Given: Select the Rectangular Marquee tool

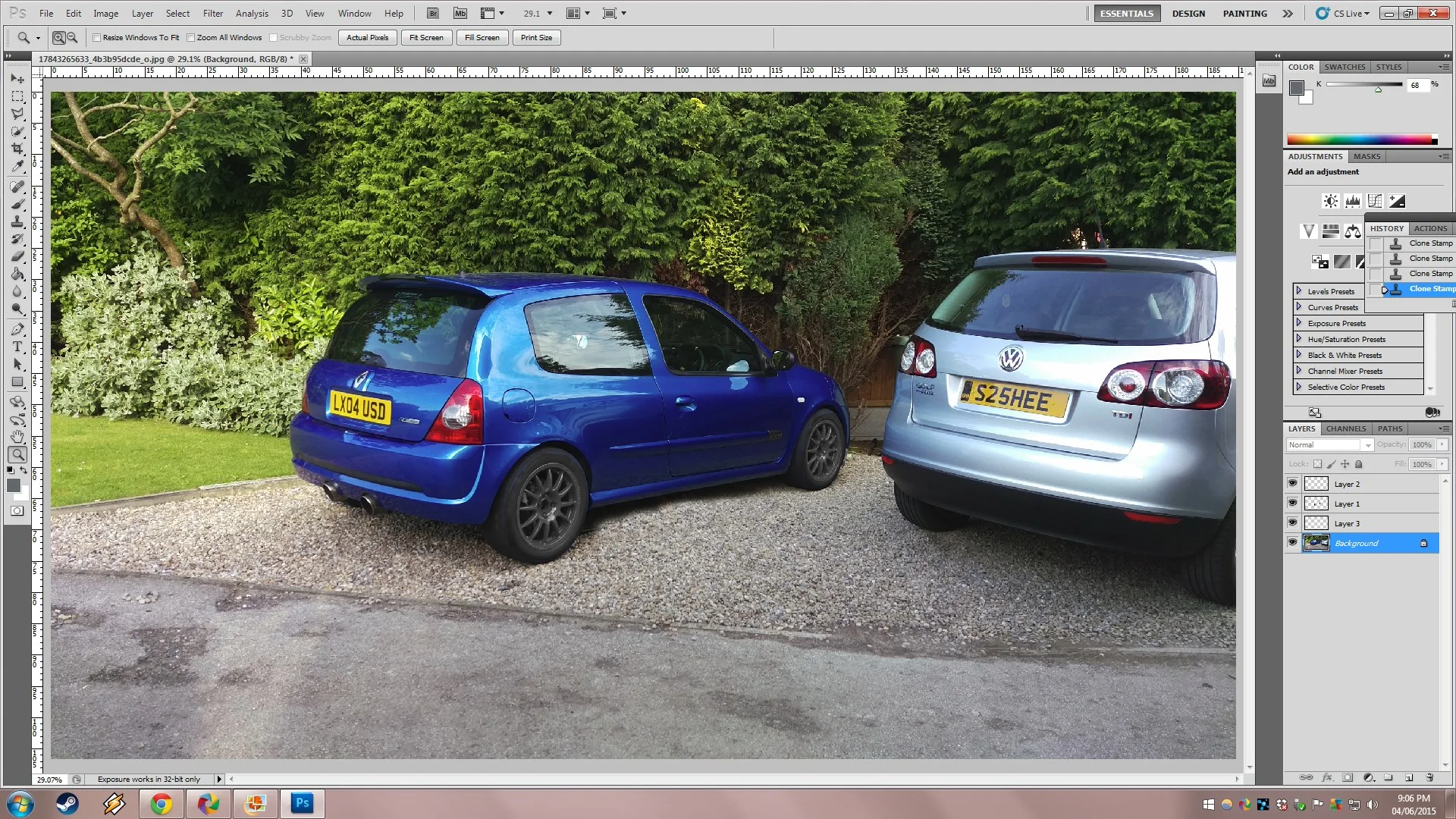Looking at the screenshot, I should [x=17, y=96].
